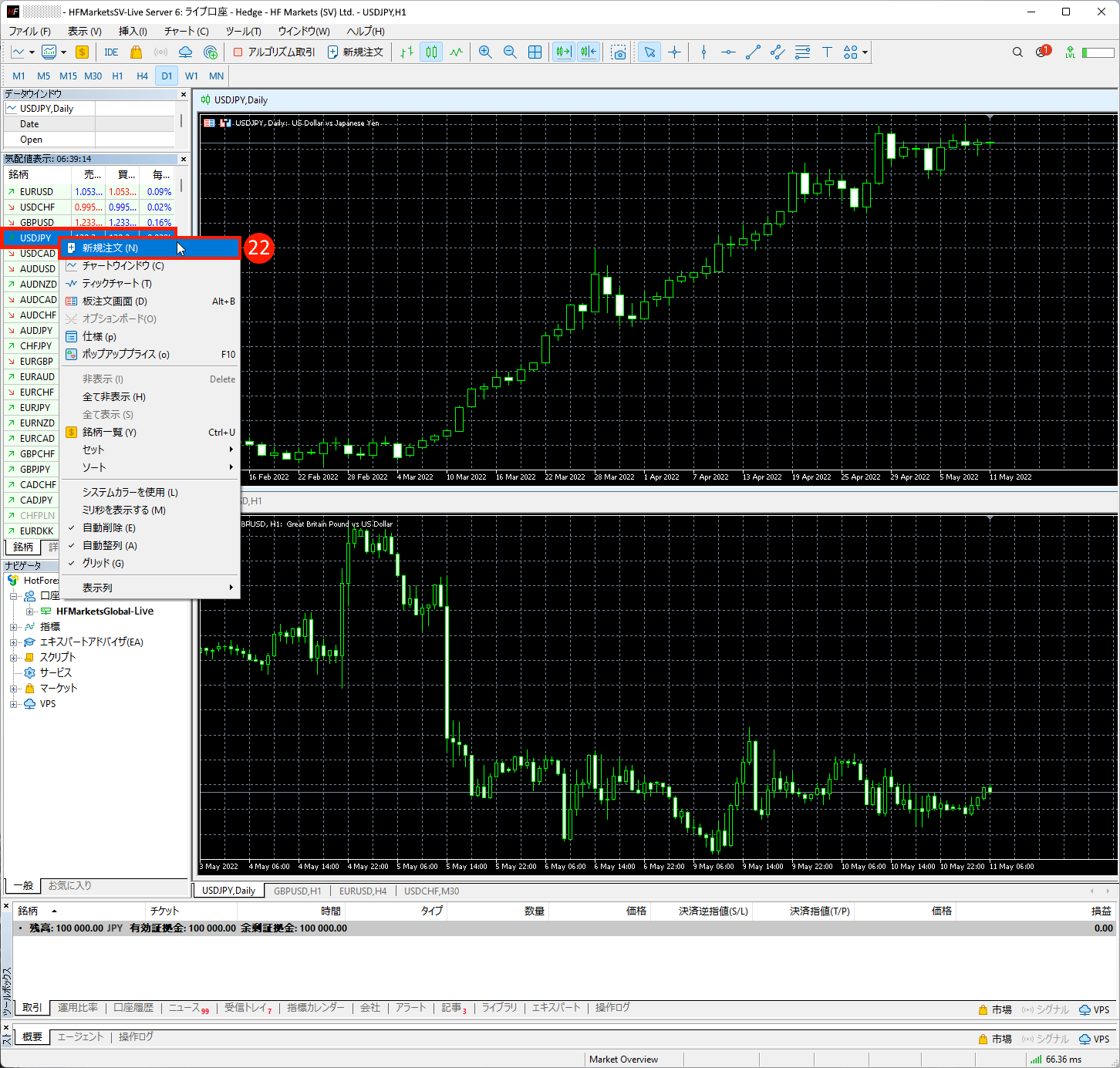Toggle グリッド (G) checked option
Screen dimensions: 1120x1068
point(103,563)
